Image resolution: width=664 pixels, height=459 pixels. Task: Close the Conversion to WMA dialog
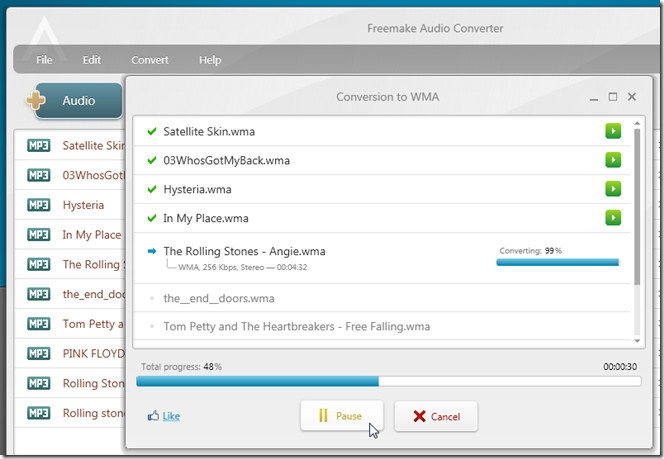click(632, 97)
